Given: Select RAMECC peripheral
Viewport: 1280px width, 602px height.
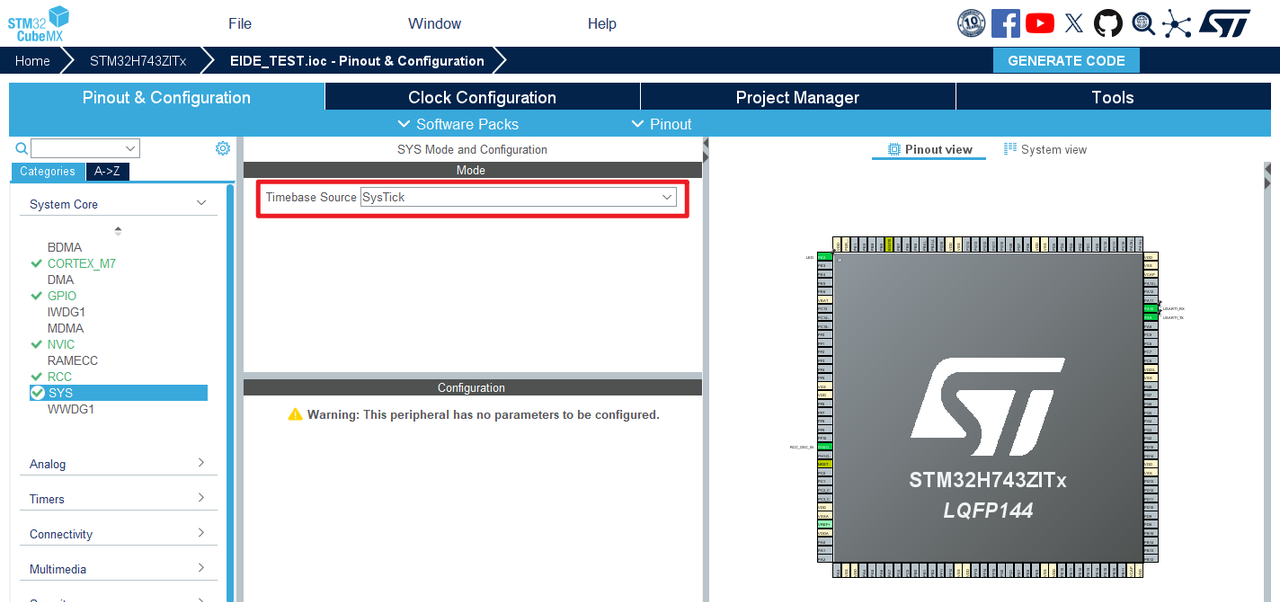Looking at the screenshot, I should coord(73,360).
